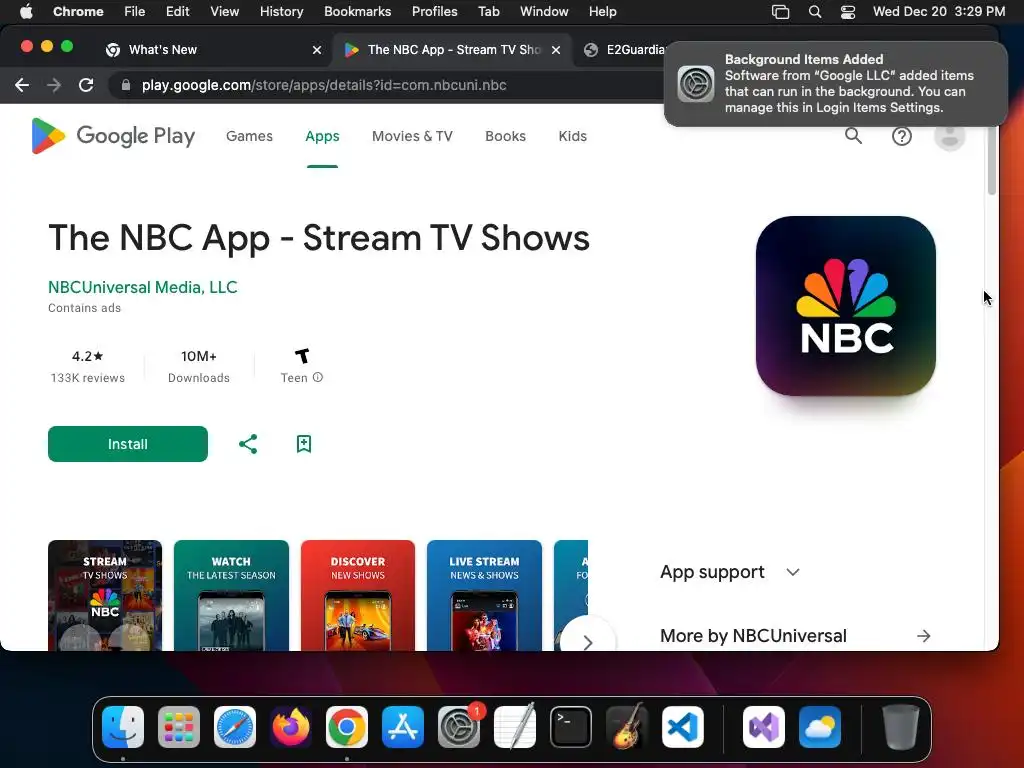Open Launchpad from the dock

[x=179, y=727]
